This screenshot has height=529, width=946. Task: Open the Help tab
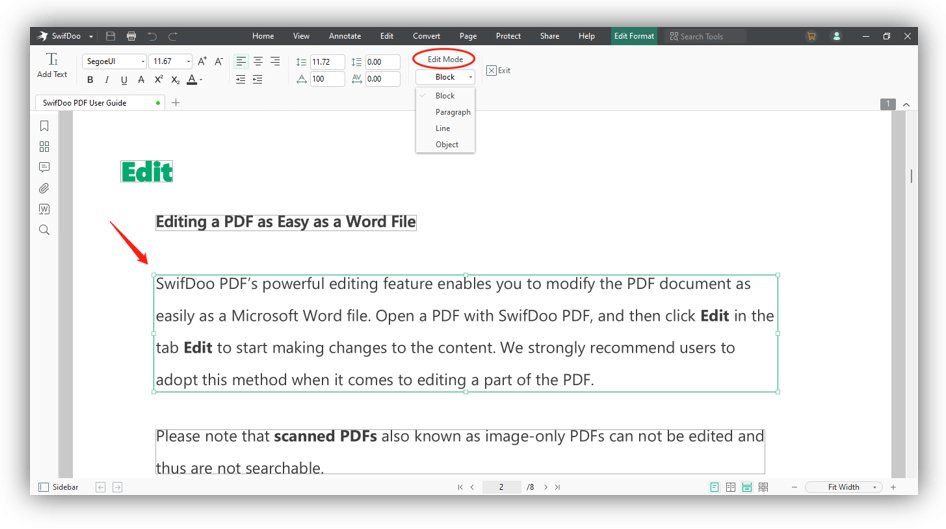586,36
